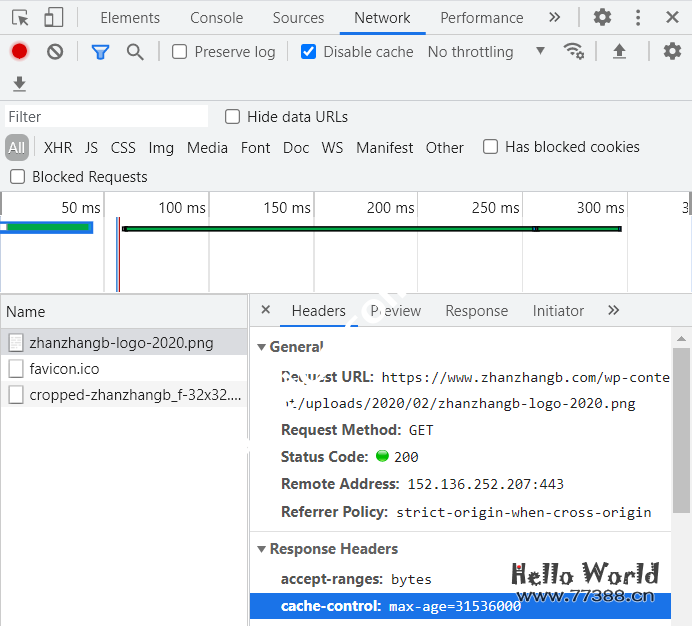This screenshot has height=626, width=692.
Task: Click the inspect element picker icon
Action: pyautogui.click(x=20, y=17)
